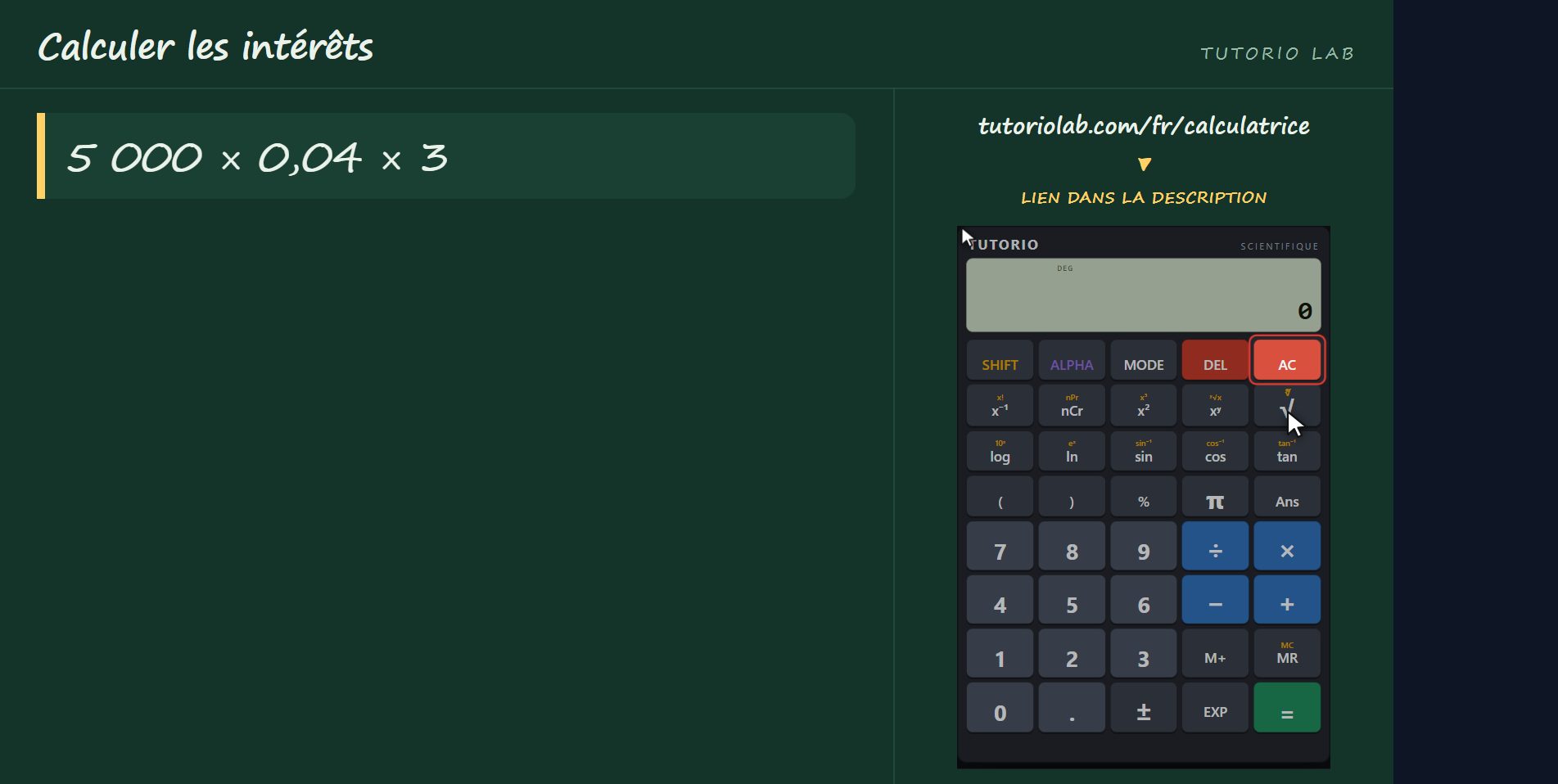The height and width of the screenshot is (784, 1558).
Task: Click the pi key
Action: (1215, 497)
